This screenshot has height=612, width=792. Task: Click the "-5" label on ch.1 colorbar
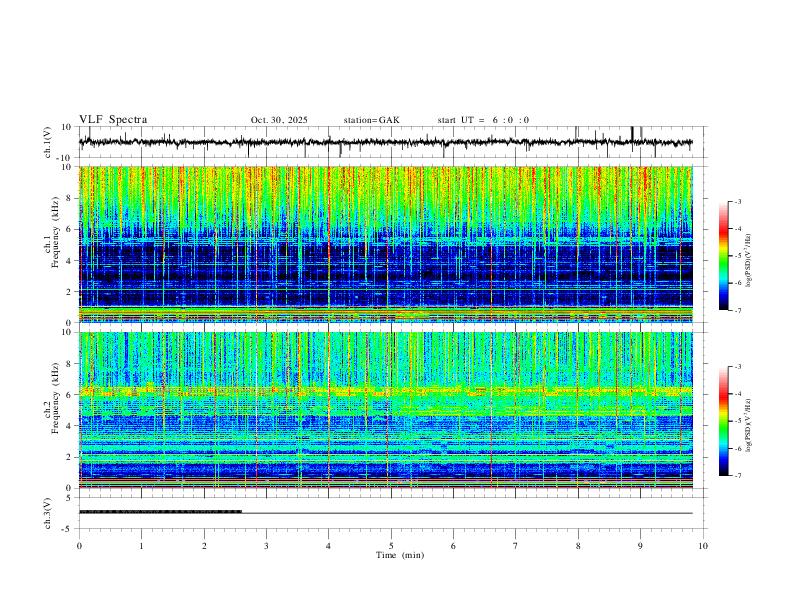[738, 256]
